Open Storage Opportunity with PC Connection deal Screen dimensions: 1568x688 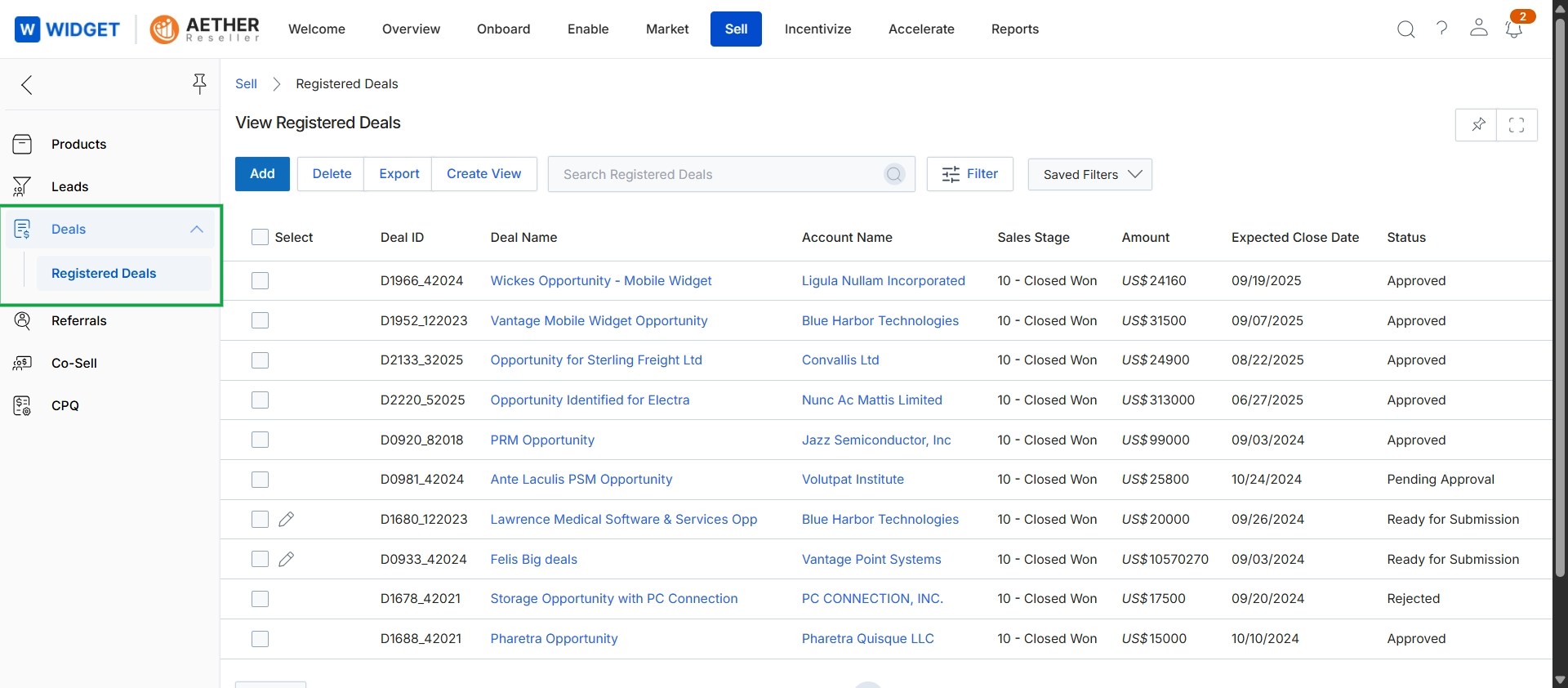point(614,599)
